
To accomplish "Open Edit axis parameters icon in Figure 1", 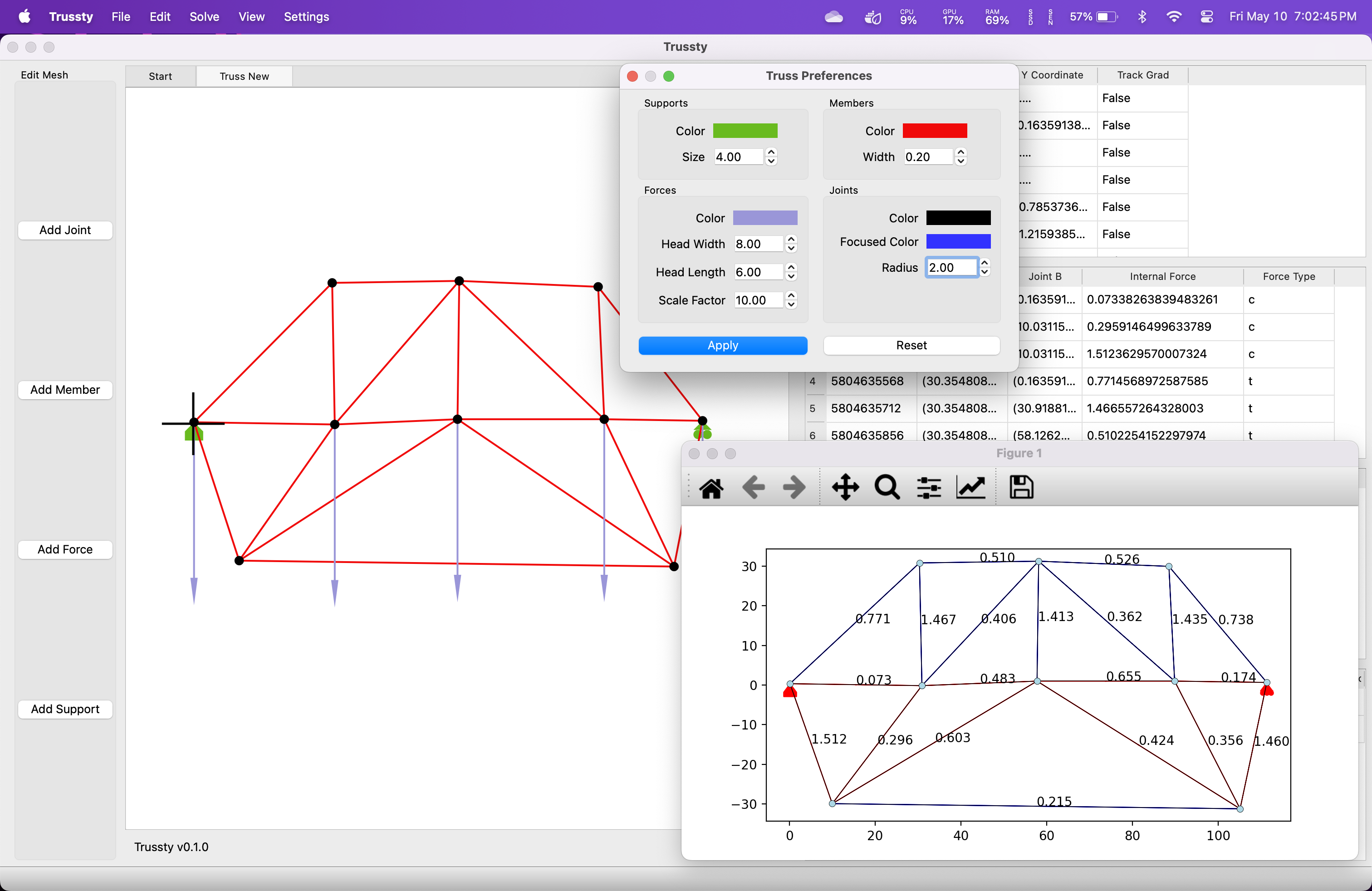I will (971, 488).
